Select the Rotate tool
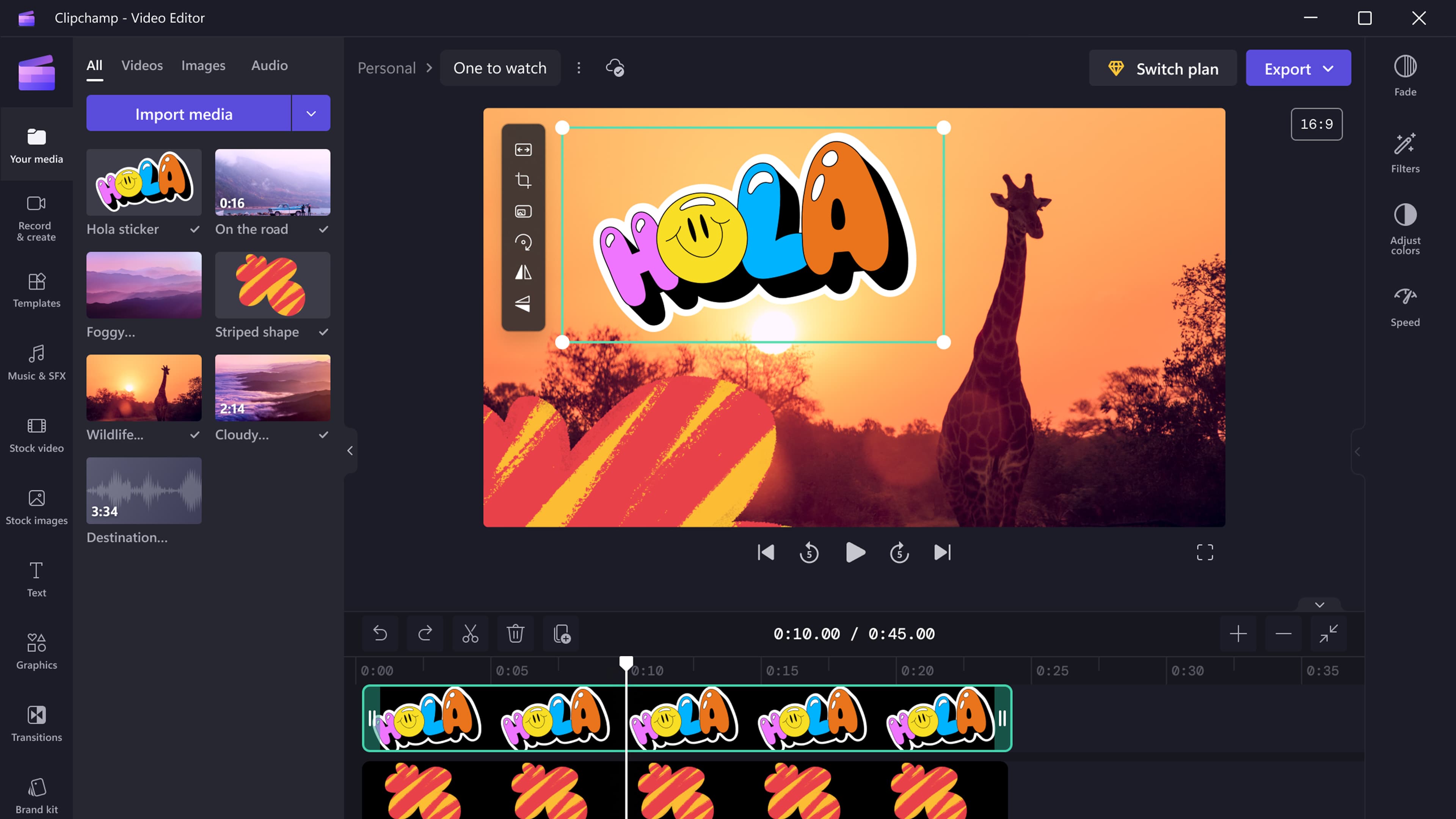Image resolution: width=1456 pixels, height=819 pixels. [523, 242]
